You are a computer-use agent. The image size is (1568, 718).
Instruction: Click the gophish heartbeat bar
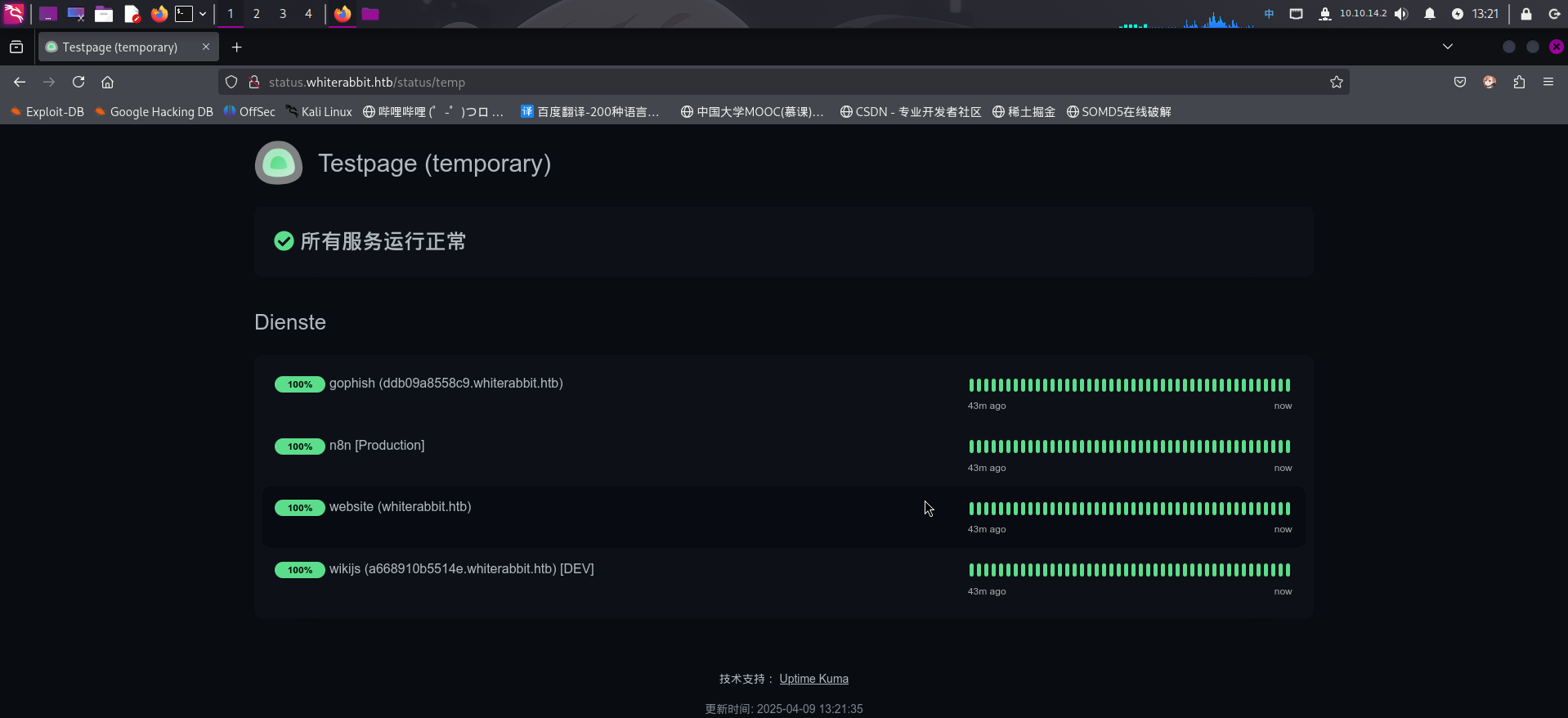click(x=1130, y=385)
